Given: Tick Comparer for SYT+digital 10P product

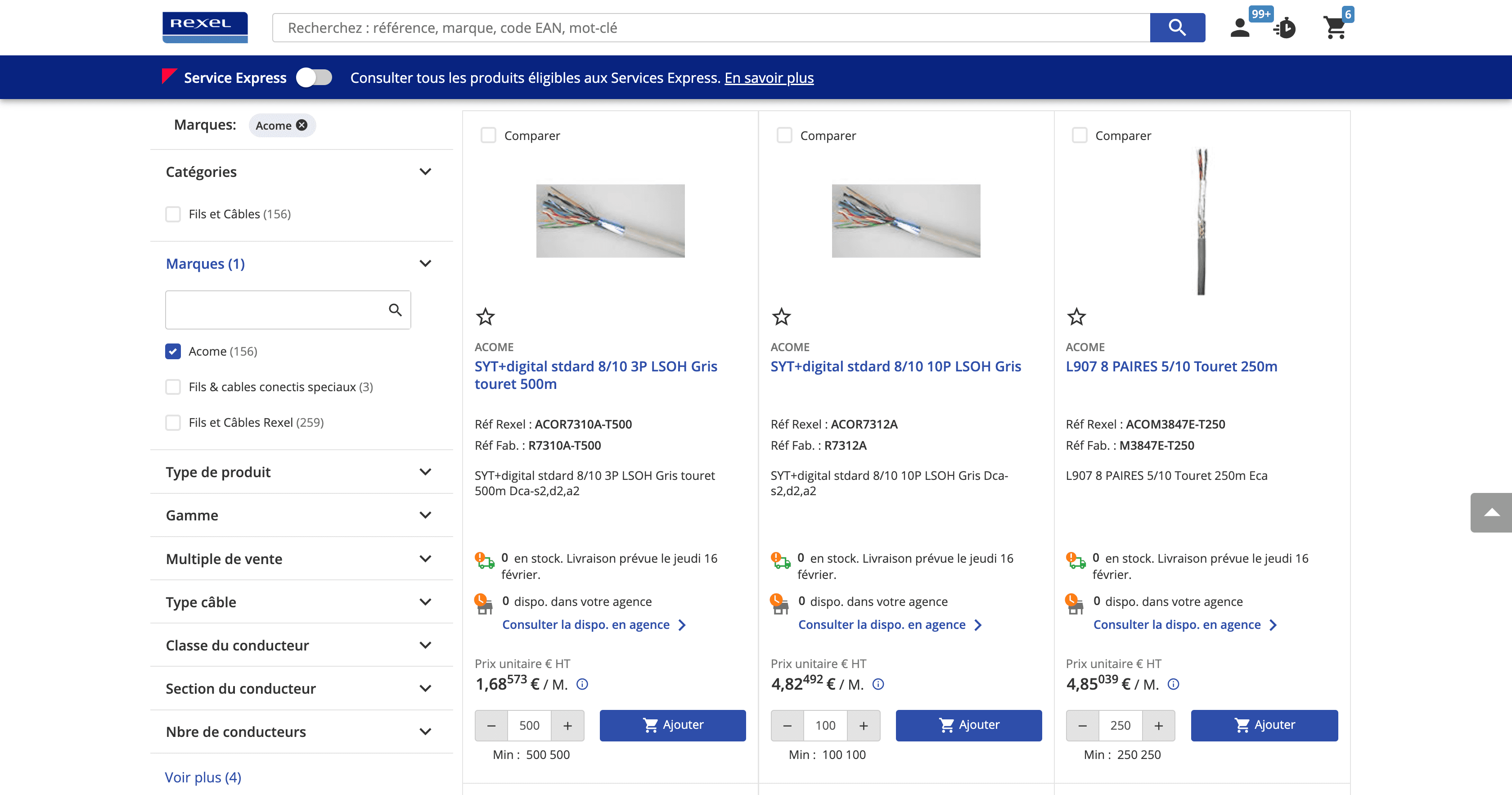Looking at the screenshot, I should [784, 136].
